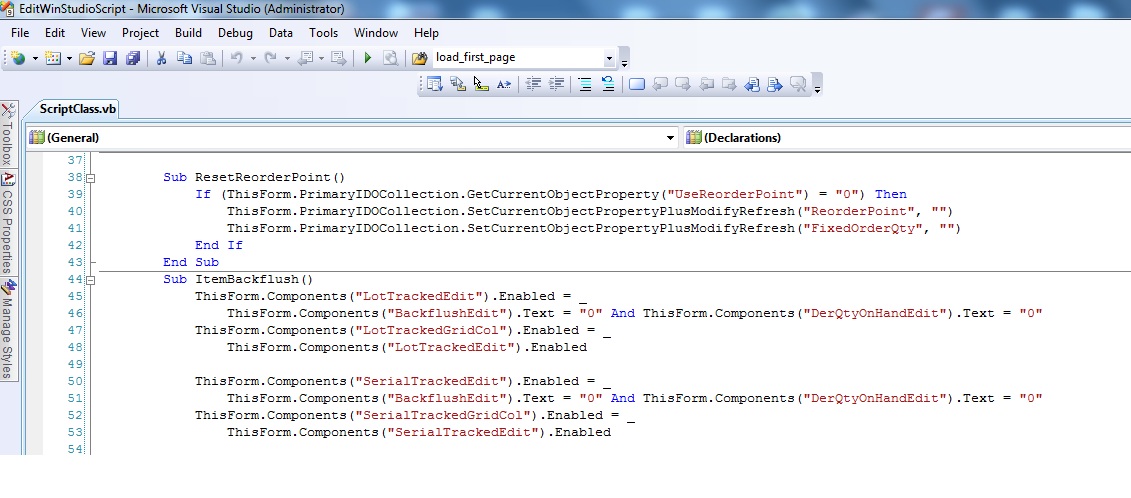Screen dimensions: 1131x498
Task: Go to next bookmark in folder
Action: pos(729,84)
